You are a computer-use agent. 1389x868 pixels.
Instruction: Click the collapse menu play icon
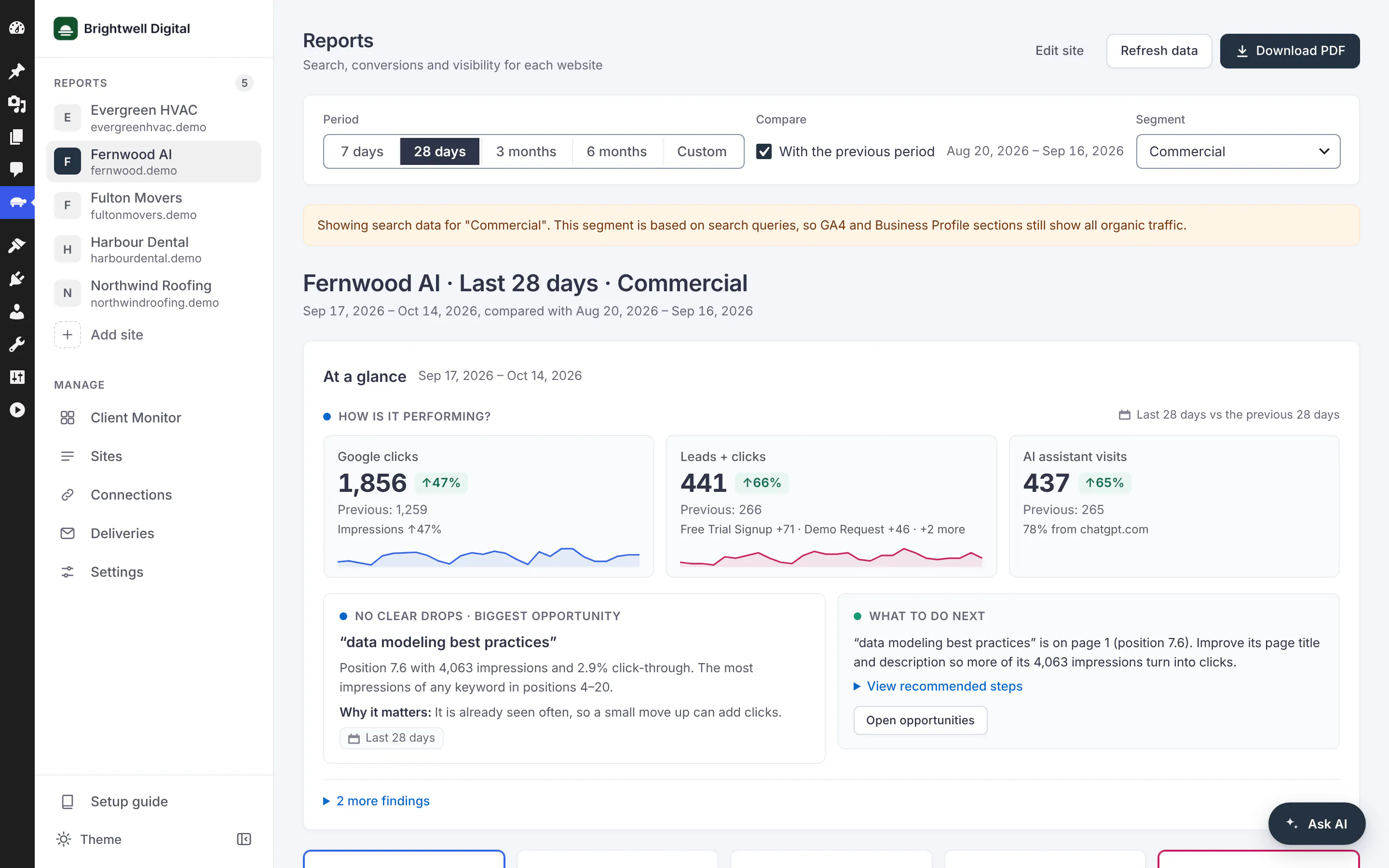tap(17, 410)
